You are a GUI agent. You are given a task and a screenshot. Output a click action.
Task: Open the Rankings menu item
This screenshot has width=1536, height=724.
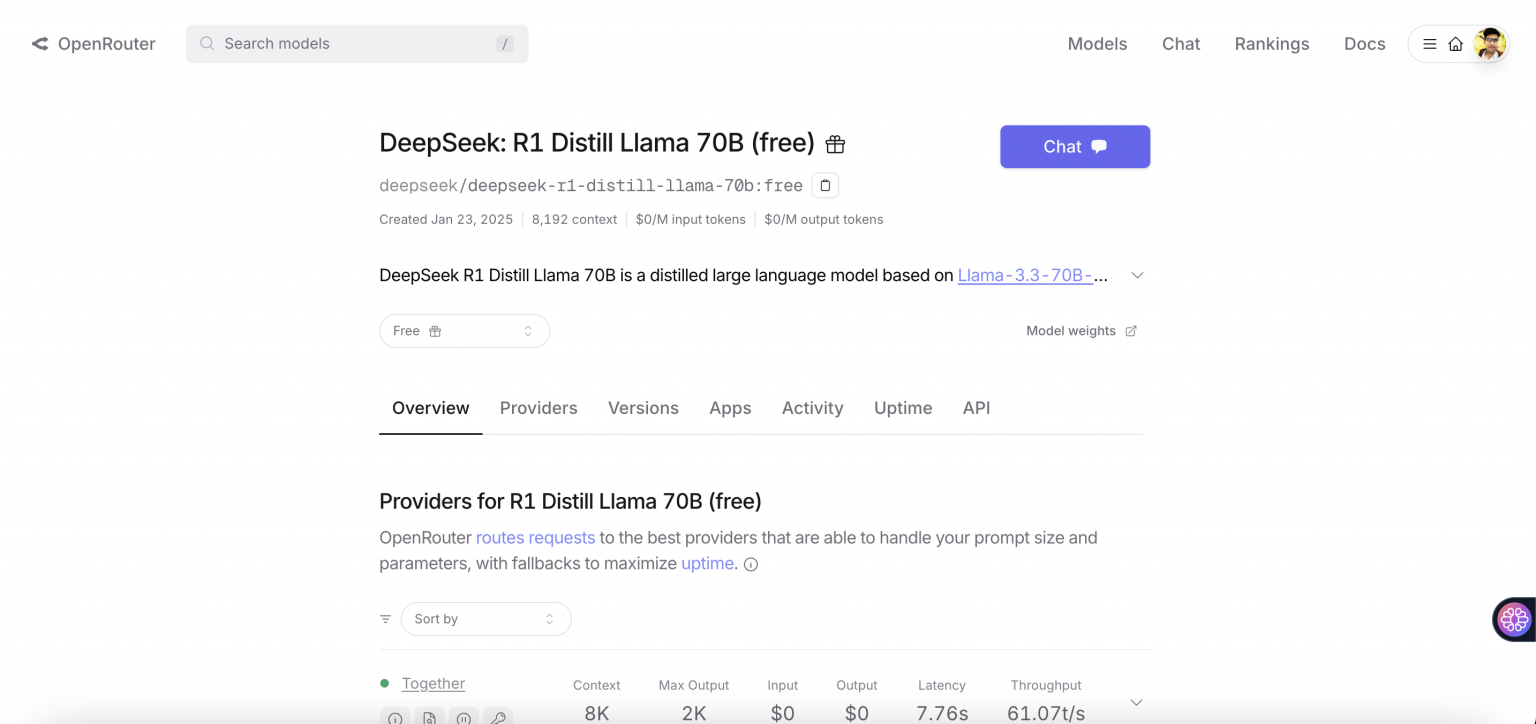coord(1271,44)
